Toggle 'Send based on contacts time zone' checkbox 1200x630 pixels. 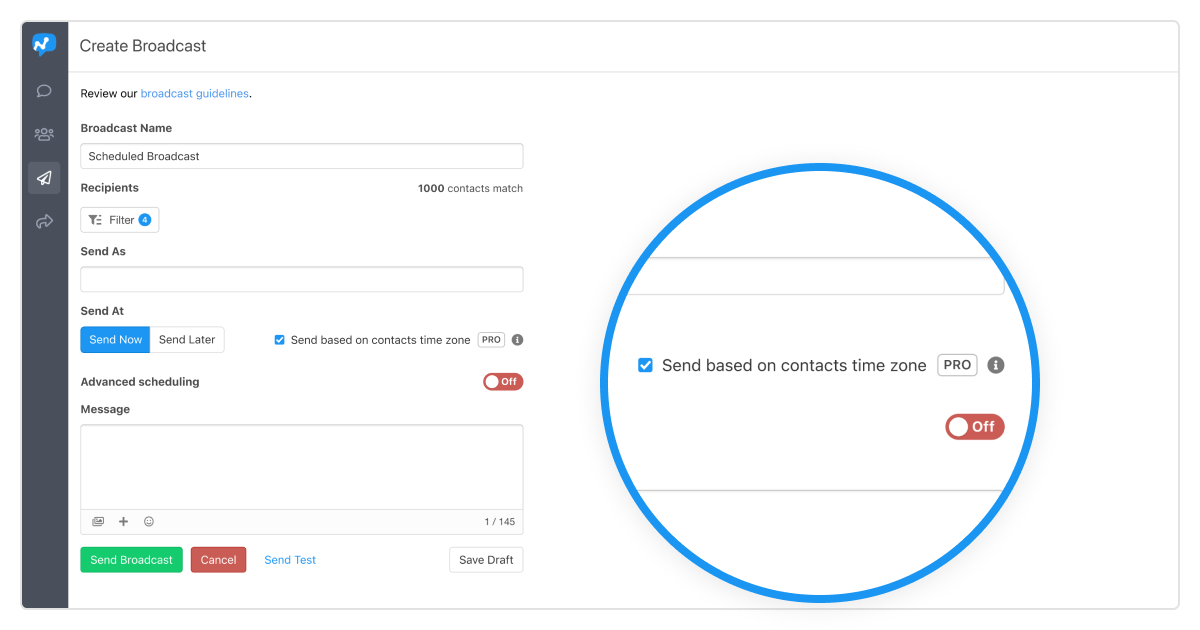279,340
